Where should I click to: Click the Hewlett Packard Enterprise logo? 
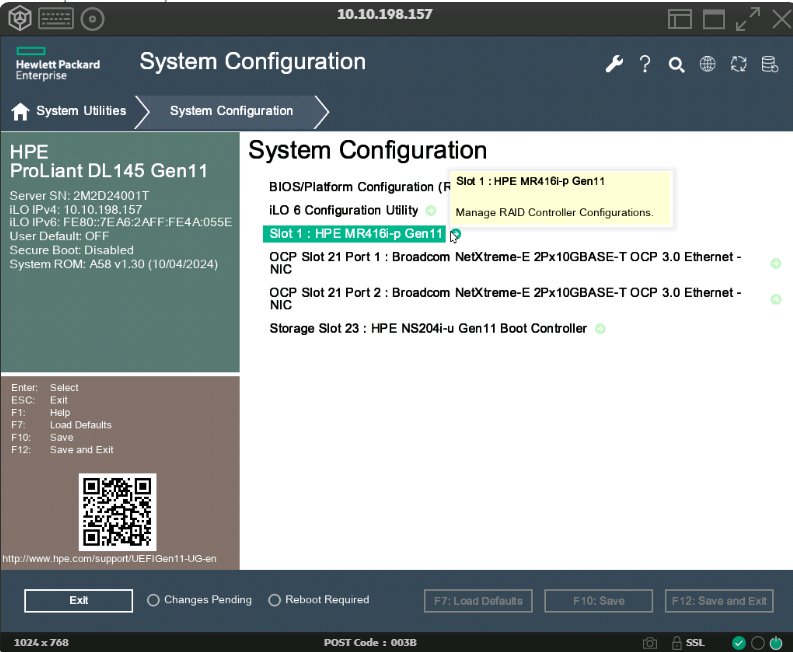[58, 64]
